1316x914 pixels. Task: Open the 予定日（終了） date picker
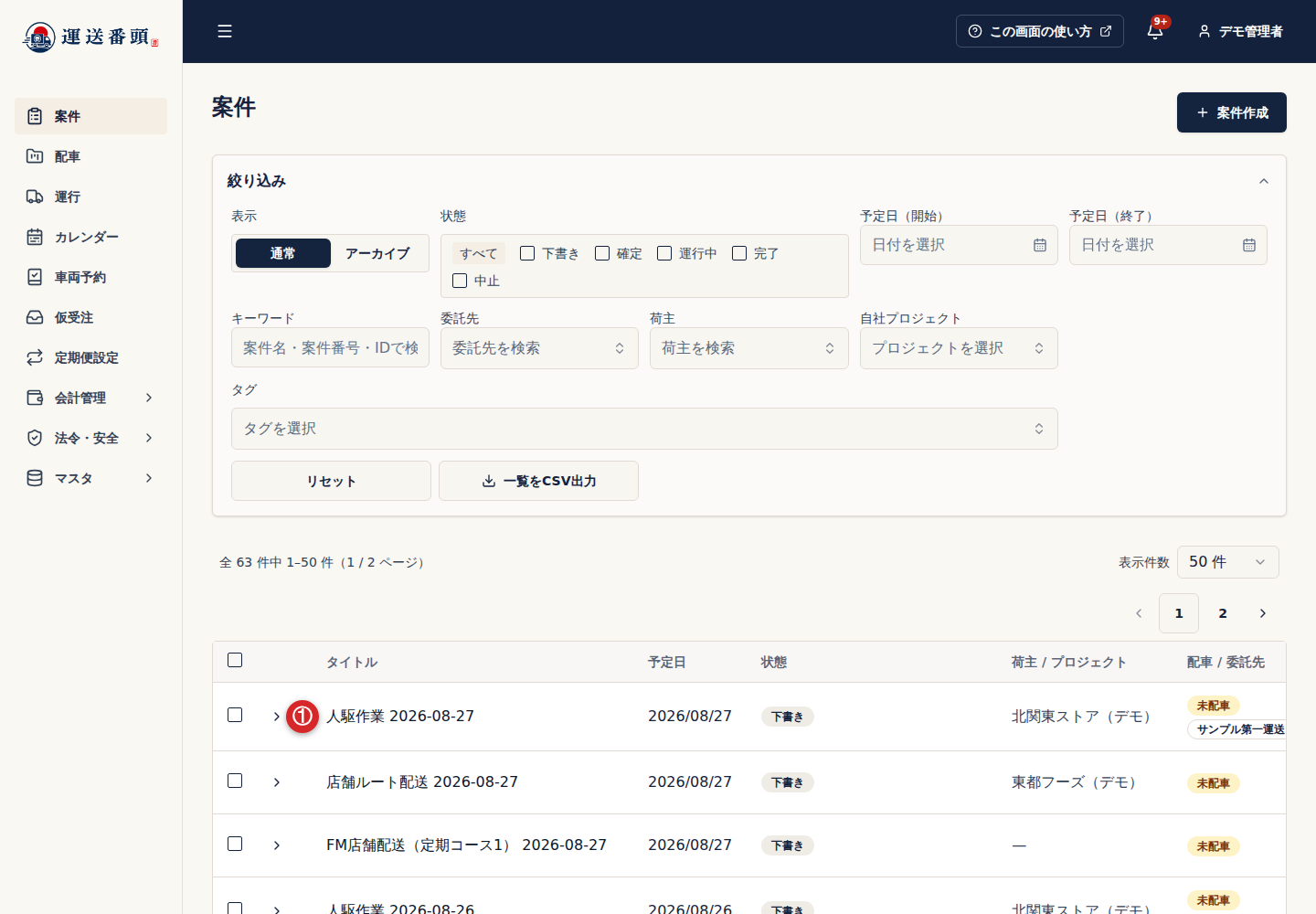tap(1168, 245)
